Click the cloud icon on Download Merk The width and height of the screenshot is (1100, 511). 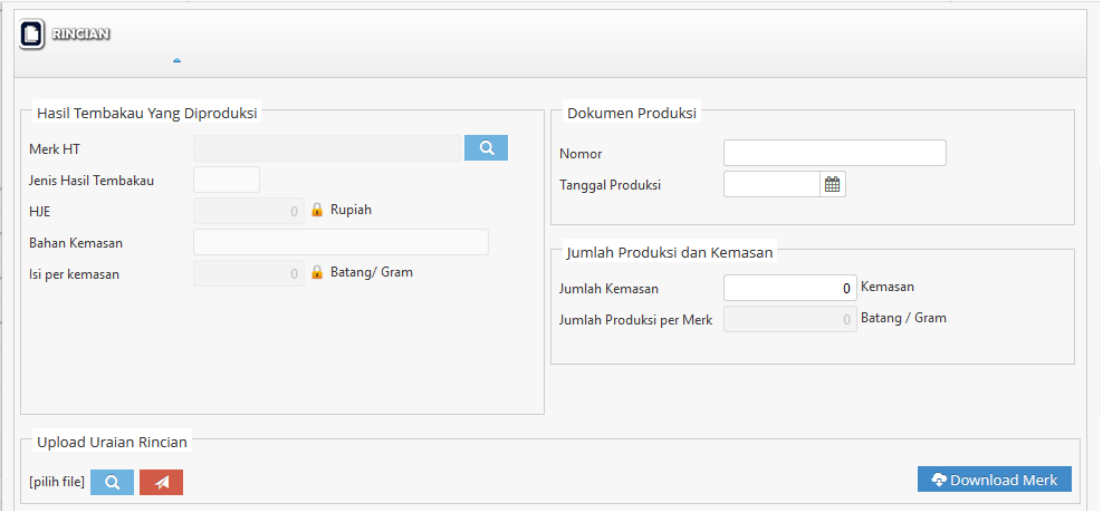pyautogui.click(x=938, y=480)
